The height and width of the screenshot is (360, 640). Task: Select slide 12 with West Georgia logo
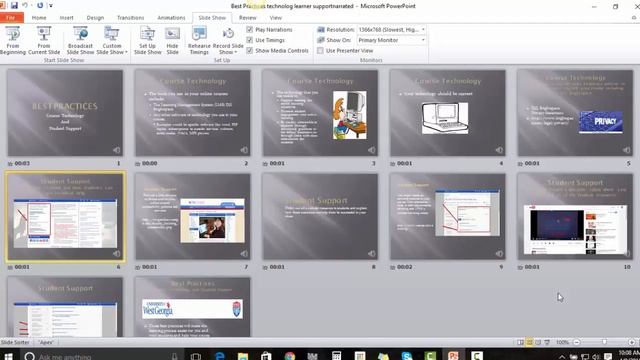[193, 307]
